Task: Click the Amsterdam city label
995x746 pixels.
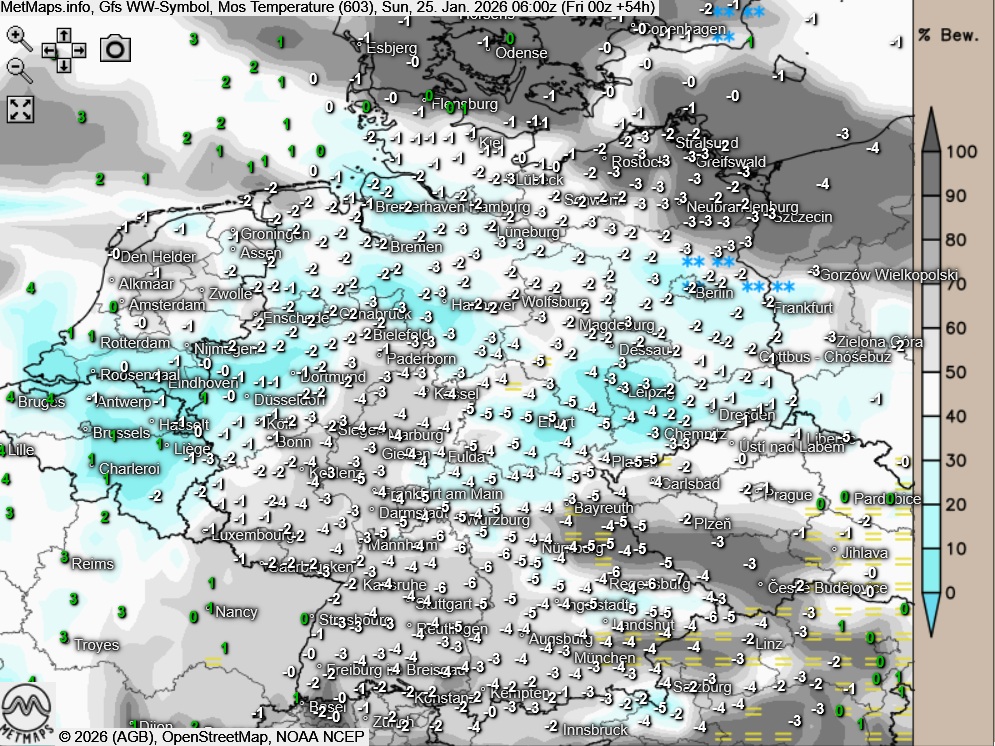Action: pos(167,305)
